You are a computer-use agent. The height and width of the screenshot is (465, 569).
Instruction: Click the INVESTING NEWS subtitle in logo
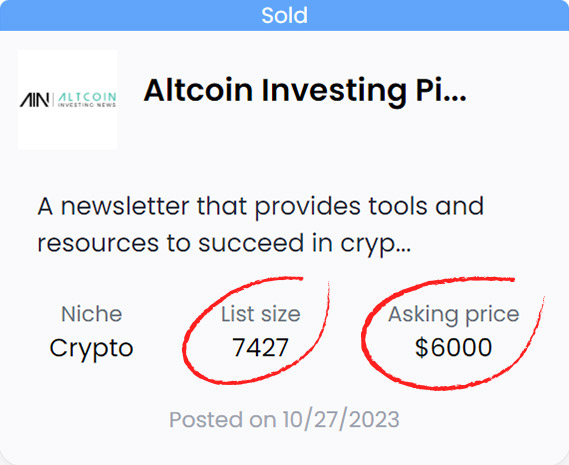[87, 105]
